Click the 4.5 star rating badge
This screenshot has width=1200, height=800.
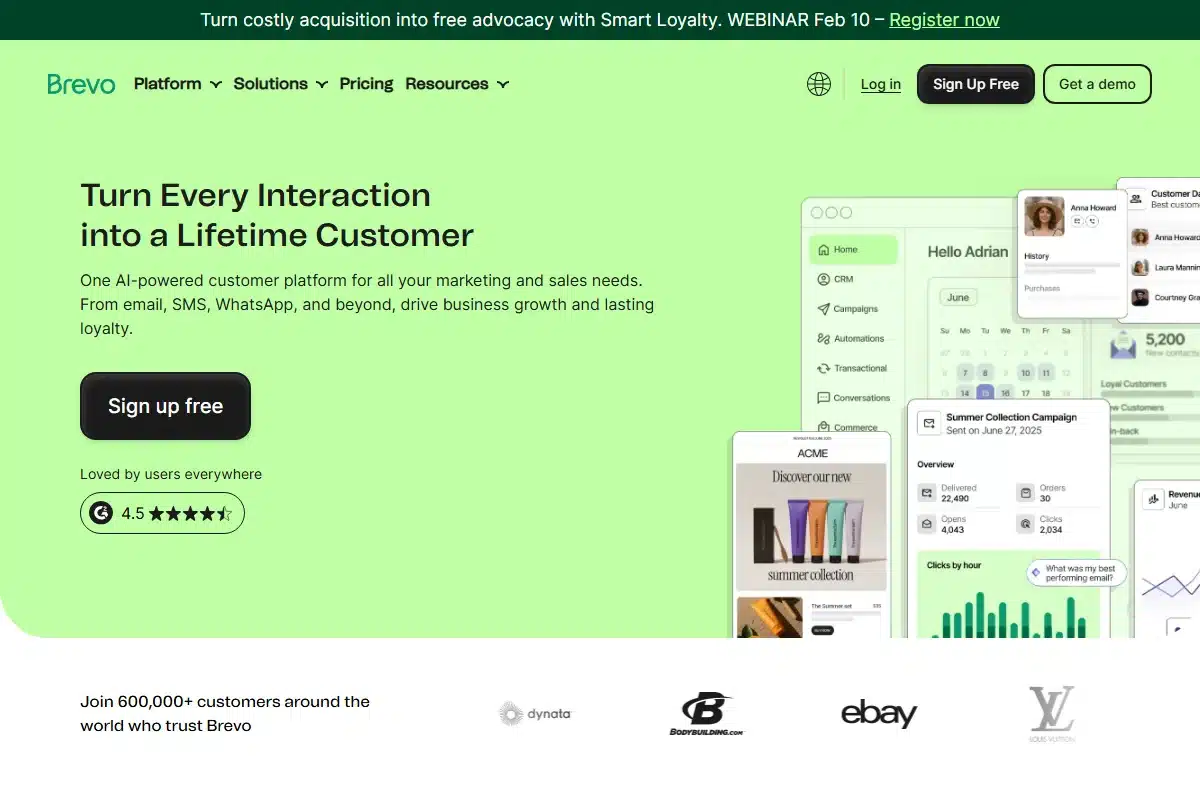click(x=162, y=513)
